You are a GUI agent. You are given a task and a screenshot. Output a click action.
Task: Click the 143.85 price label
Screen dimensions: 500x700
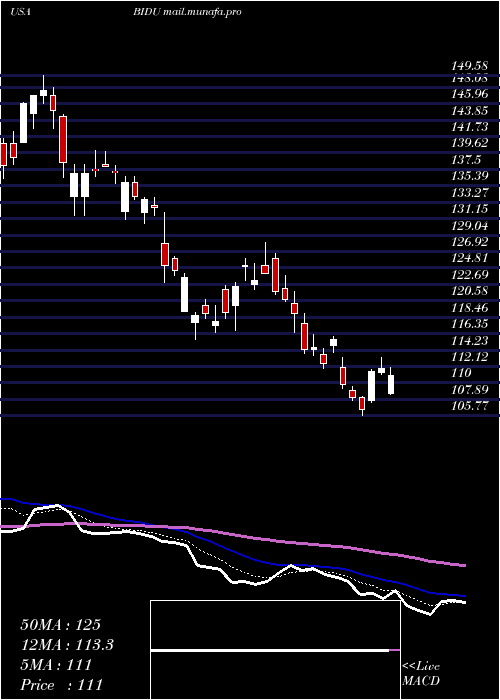tap(470, 111)
